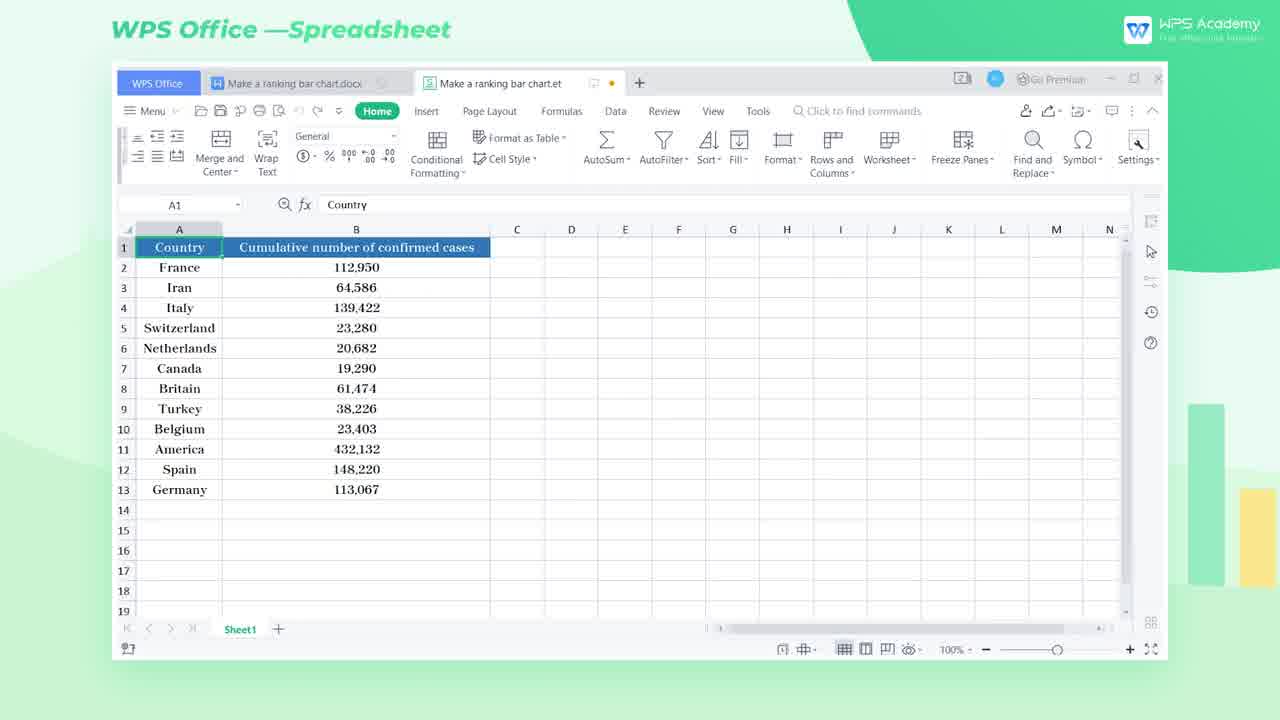Click the Click to find commands search box
The height and width of the screenshot is (720, 1280).
pyautogui.click(x=857, y=111)
